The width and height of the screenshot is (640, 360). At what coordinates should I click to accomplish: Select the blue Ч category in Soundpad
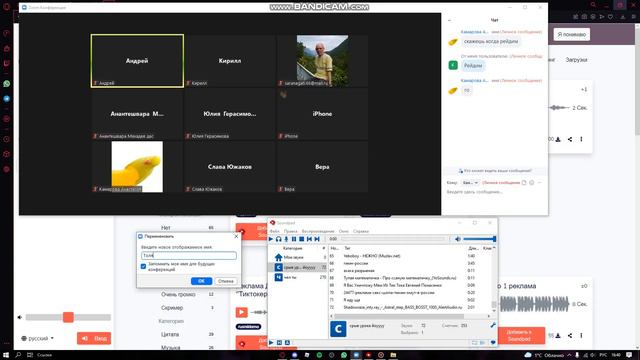click(299, 277)
